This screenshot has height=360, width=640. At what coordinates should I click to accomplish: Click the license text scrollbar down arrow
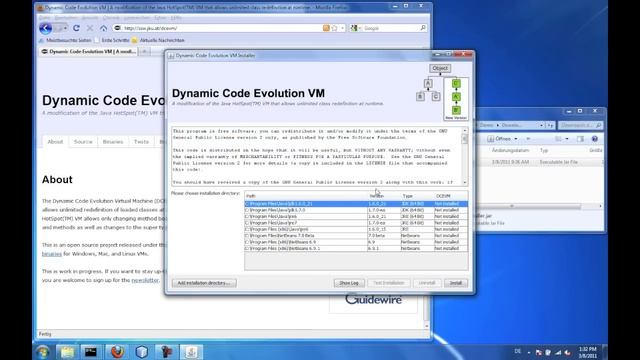(464, 182)
